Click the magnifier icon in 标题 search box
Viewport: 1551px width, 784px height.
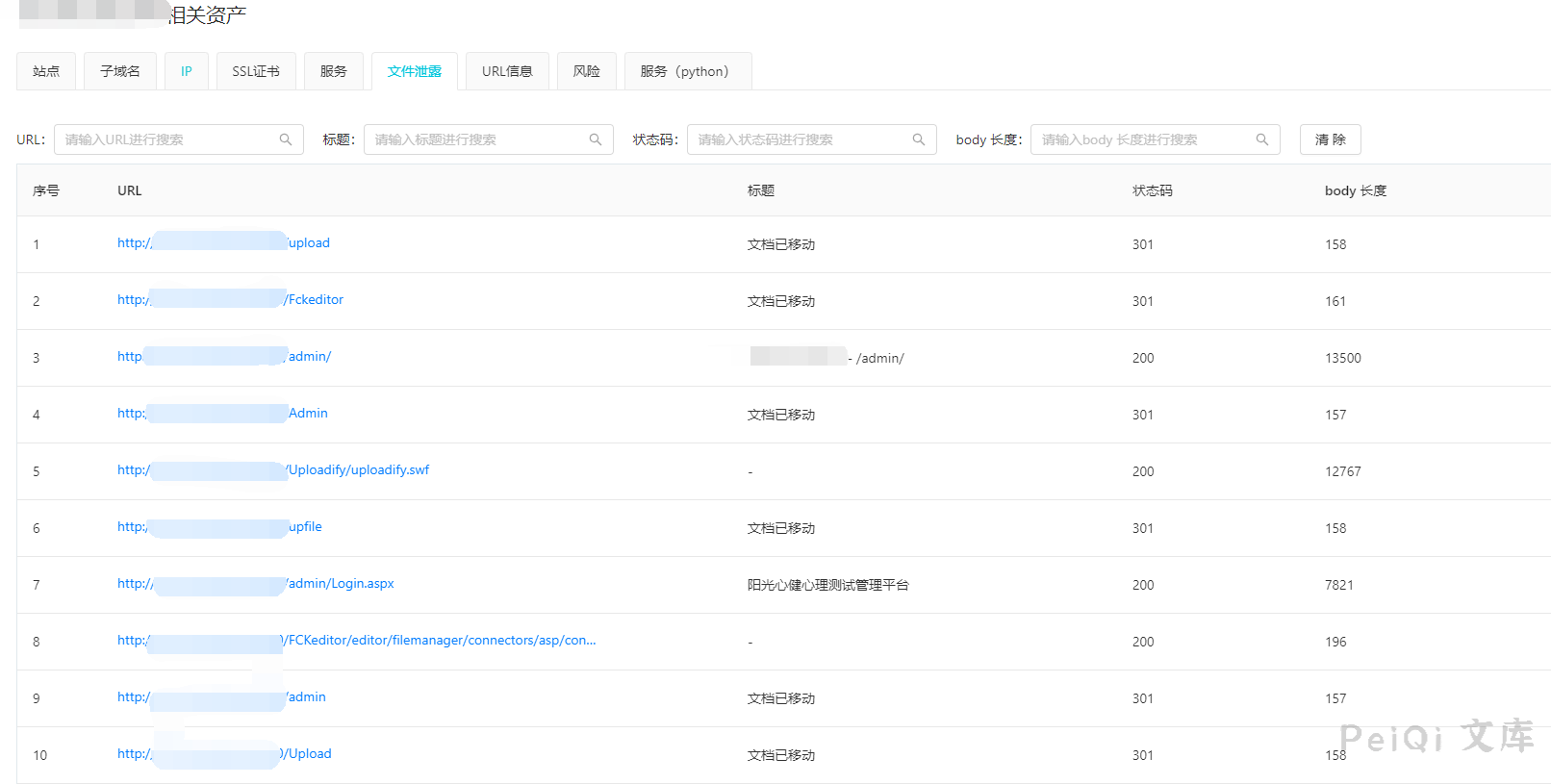pos(596,139)
